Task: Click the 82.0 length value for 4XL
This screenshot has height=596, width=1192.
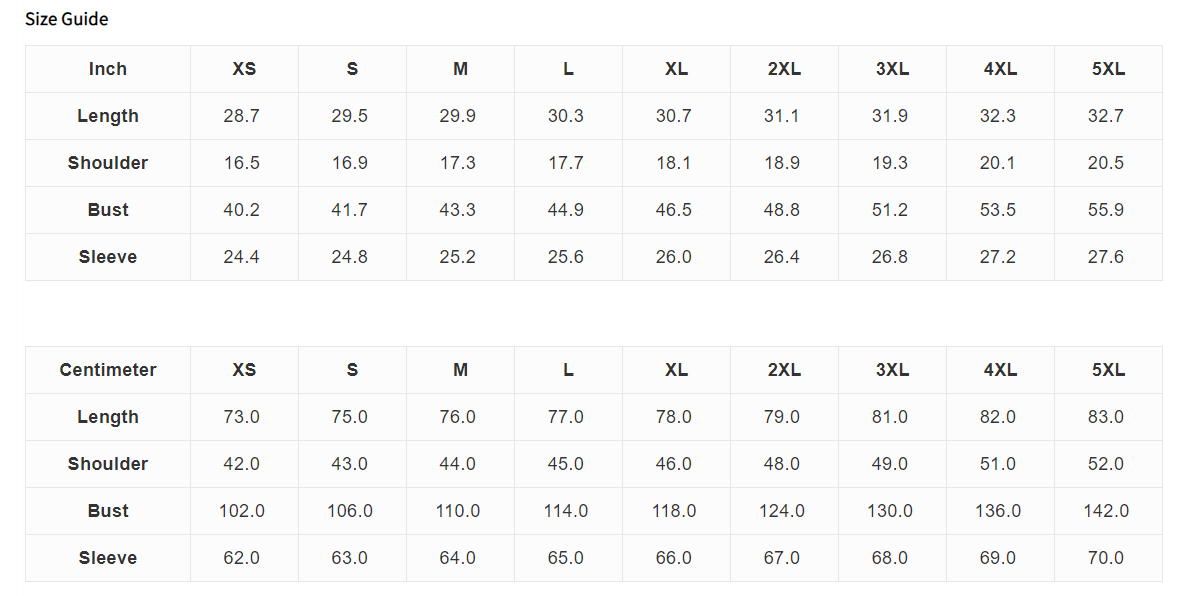Action: pos(998,417)
